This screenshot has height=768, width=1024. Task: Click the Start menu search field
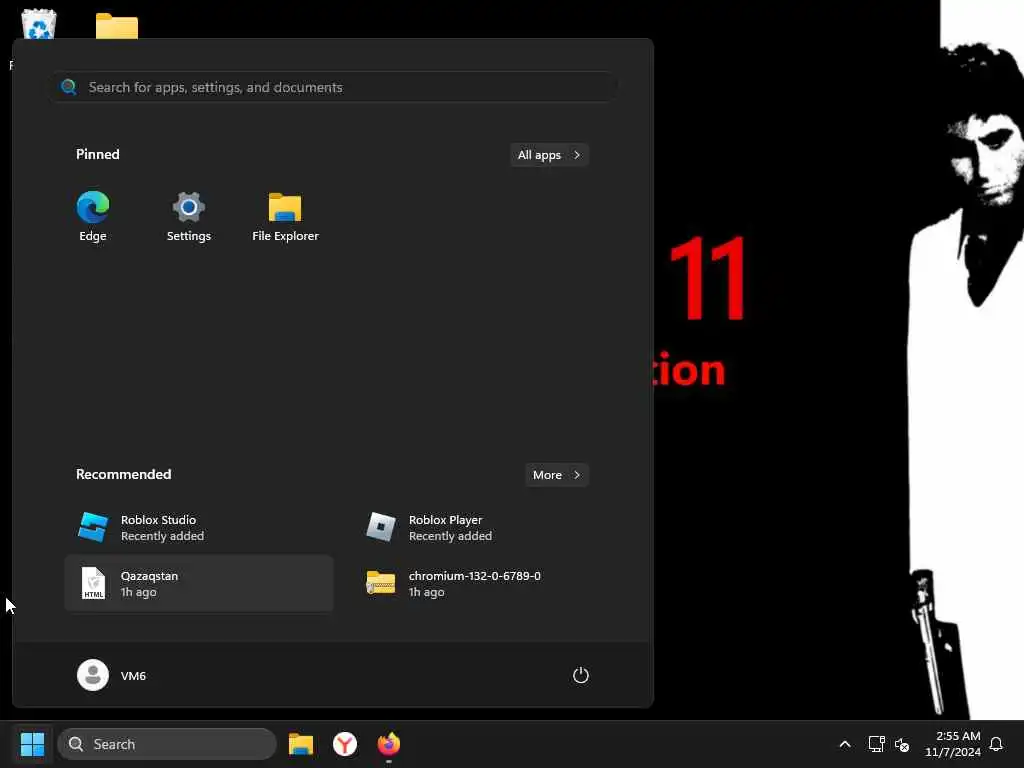pos(334,87)
